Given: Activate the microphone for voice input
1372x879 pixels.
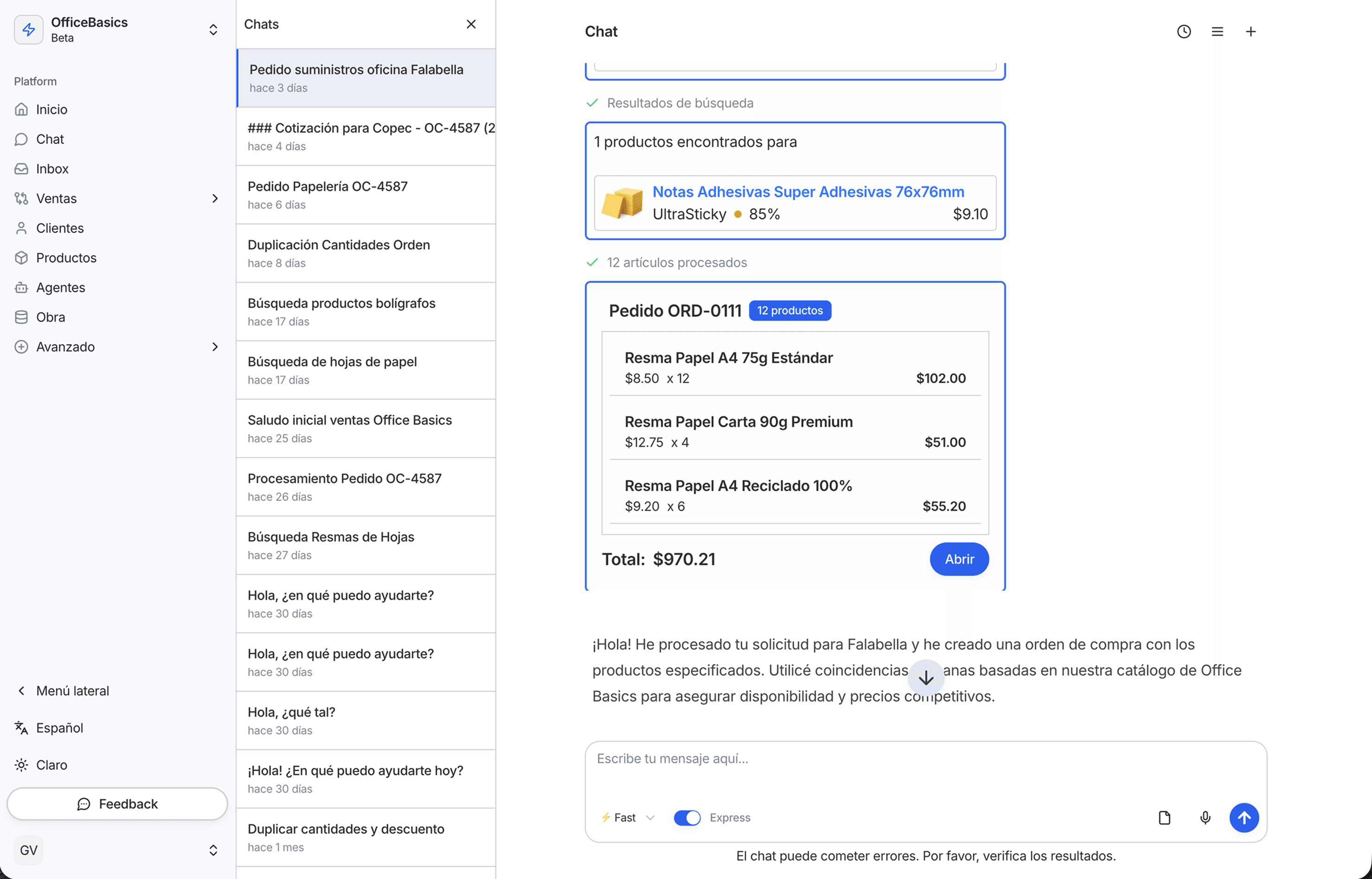Looking at the screenshot, I should coord(1205,817).
